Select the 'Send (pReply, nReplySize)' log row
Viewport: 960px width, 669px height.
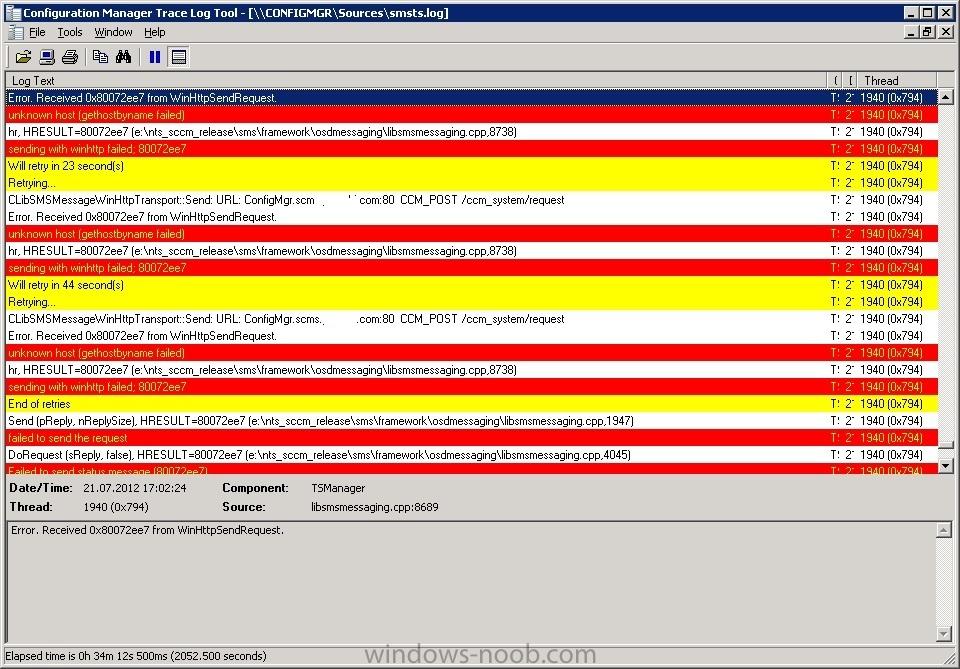pyautogui.click(x=471, y=420)
